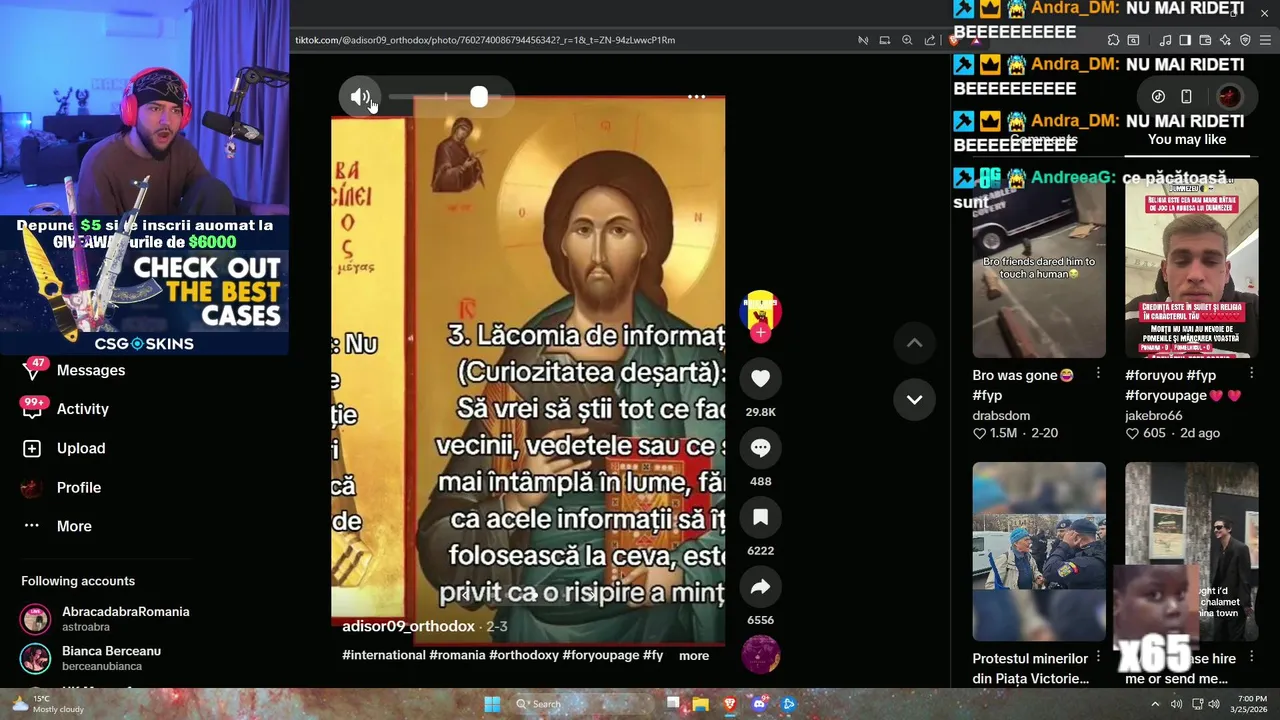1280x720 pixels.
Task: Open the Windows Start menu
Action: [492, 704]
